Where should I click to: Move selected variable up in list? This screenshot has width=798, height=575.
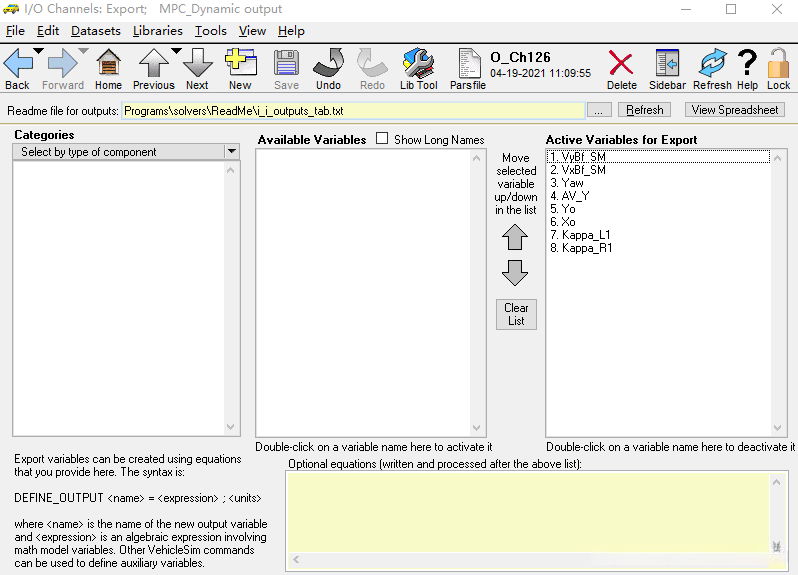point(515,237)
